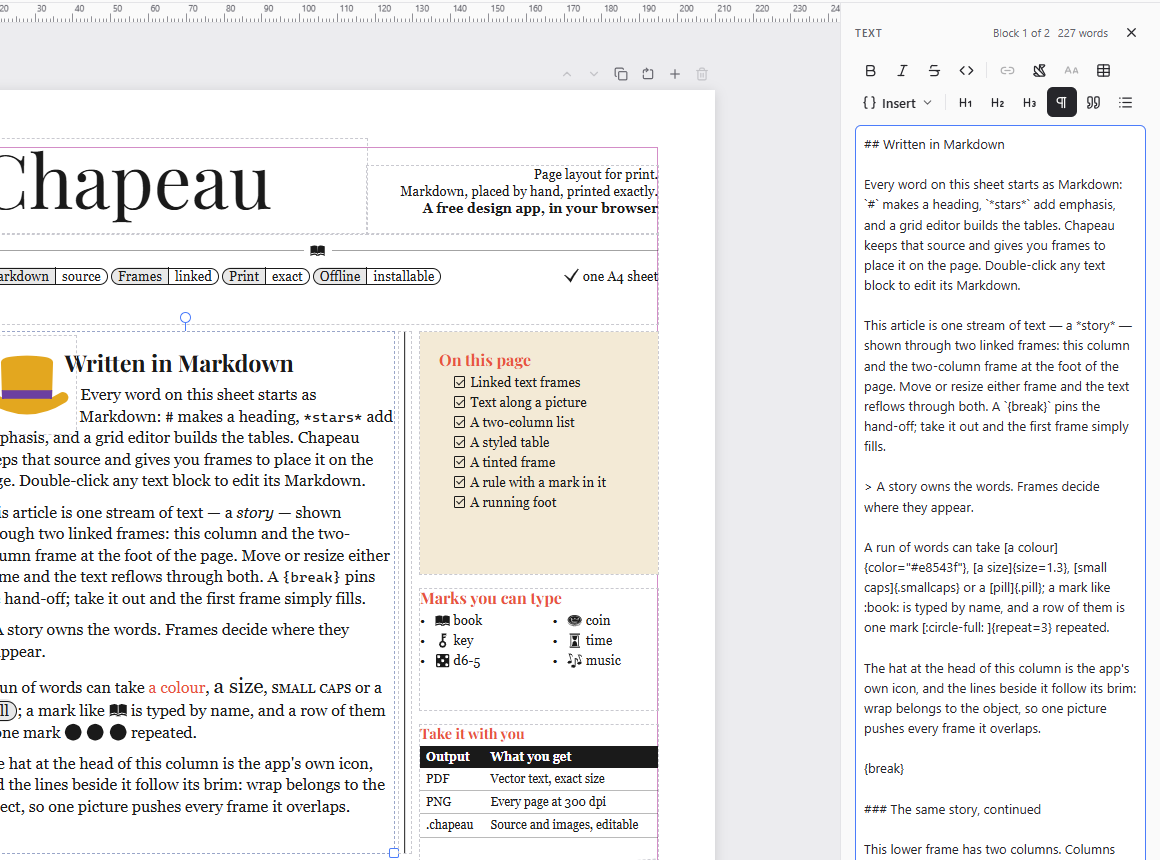
Task: Insert a table with the grid icon
Action: click(1104, 71)
